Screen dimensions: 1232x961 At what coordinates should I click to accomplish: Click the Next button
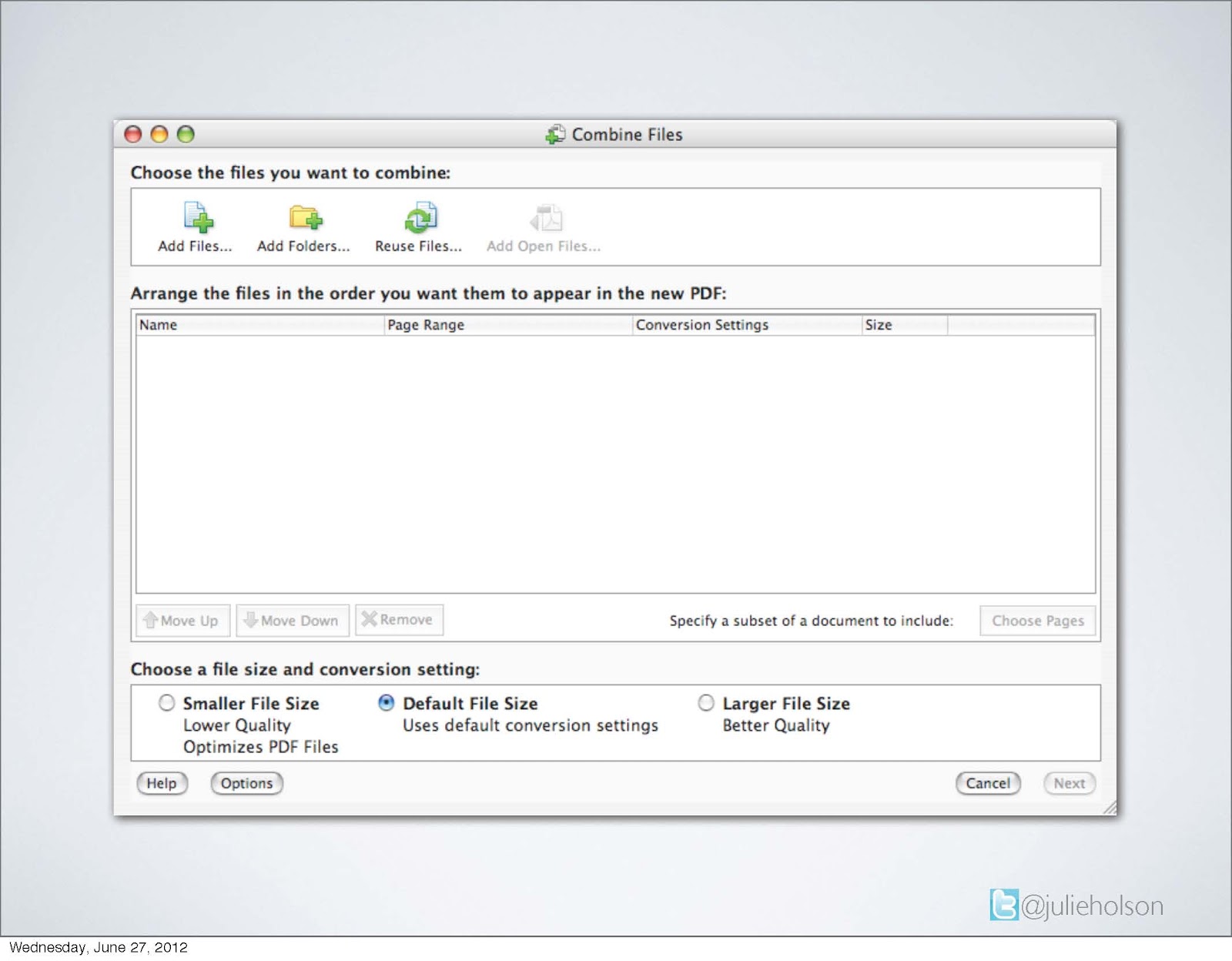tap(1070, 783)
